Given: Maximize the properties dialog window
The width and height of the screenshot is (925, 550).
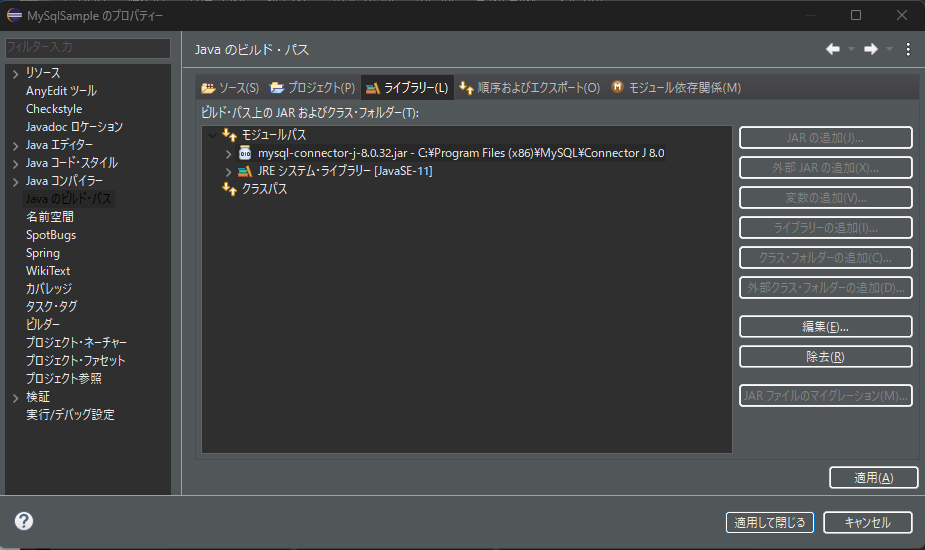Looking at the screenshot, I should coord(856,15).
